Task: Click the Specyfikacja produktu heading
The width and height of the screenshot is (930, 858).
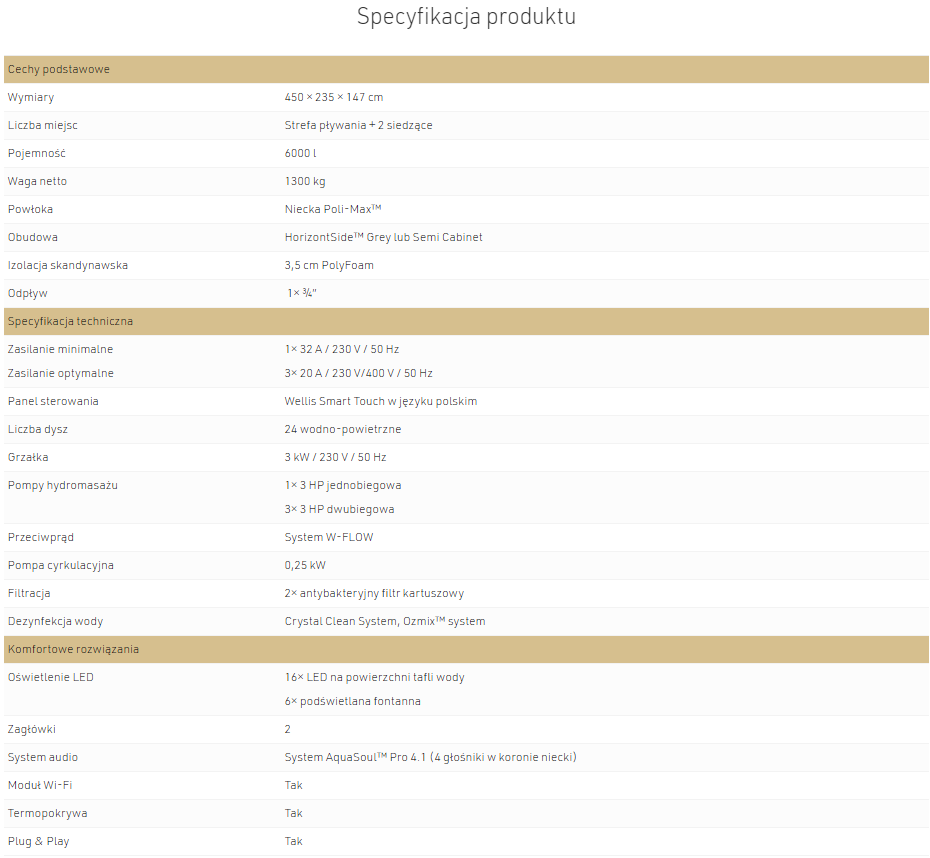Action: click(x=466, y=17)
